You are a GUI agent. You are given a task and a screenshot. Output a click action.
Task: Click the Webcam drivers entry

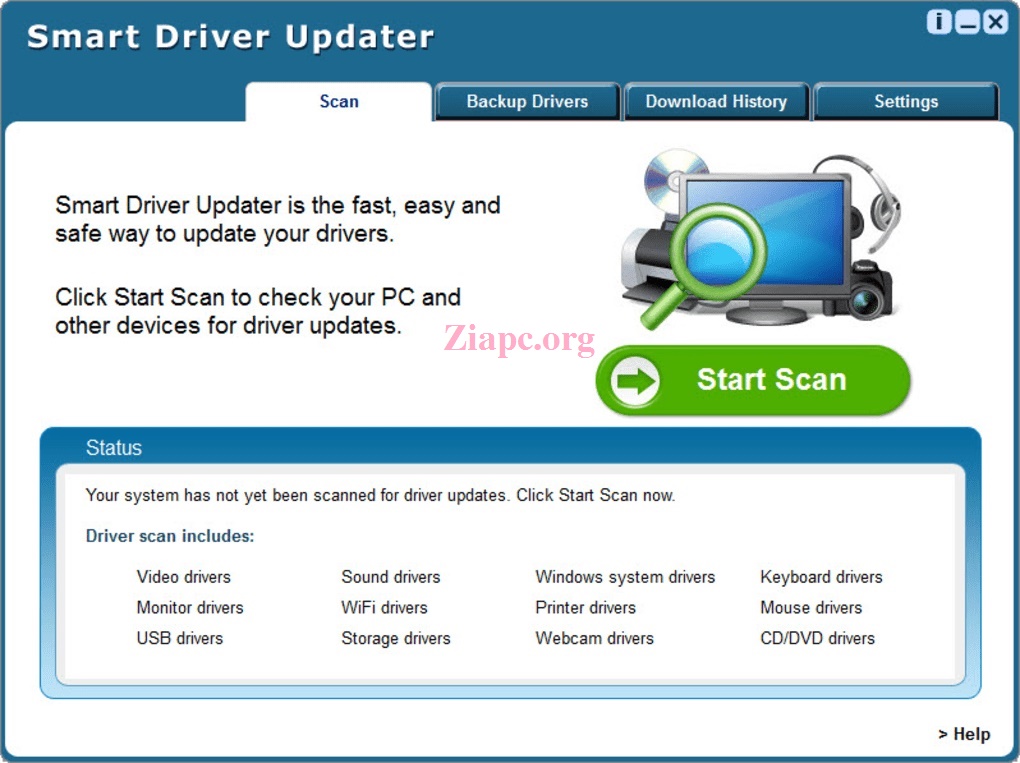coord(594,638)
